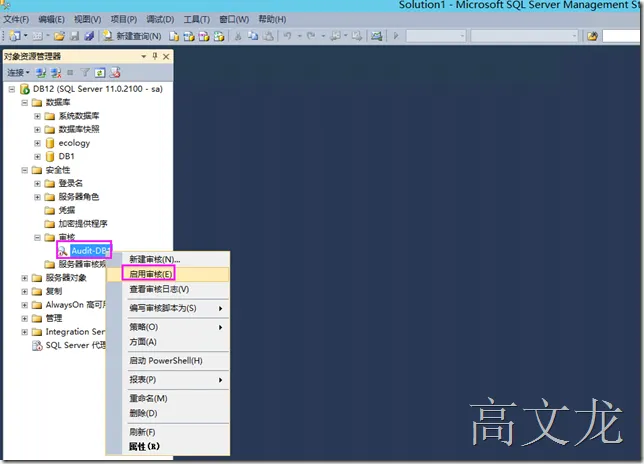644x464 pixels.
Task: Open dropdown arrow beside New Project icon
Action: pos(25,36)
